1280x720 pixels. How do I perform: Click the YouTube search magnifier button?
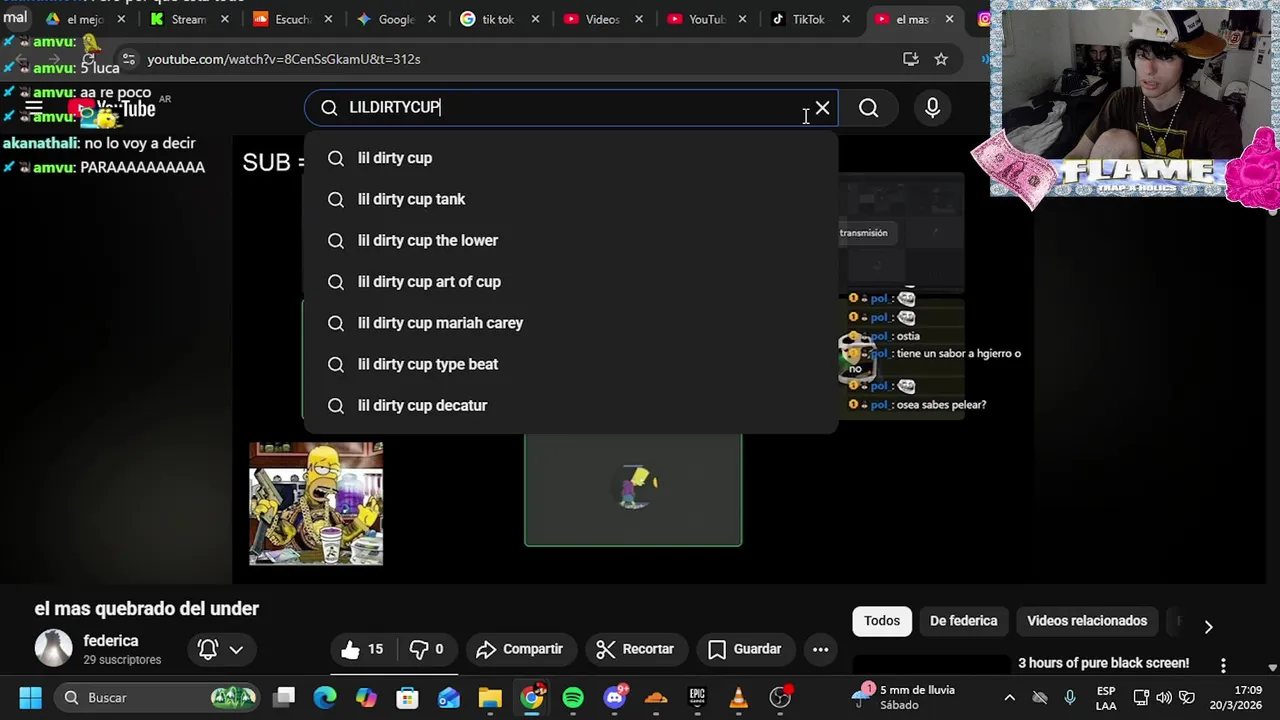pos(868,108)
